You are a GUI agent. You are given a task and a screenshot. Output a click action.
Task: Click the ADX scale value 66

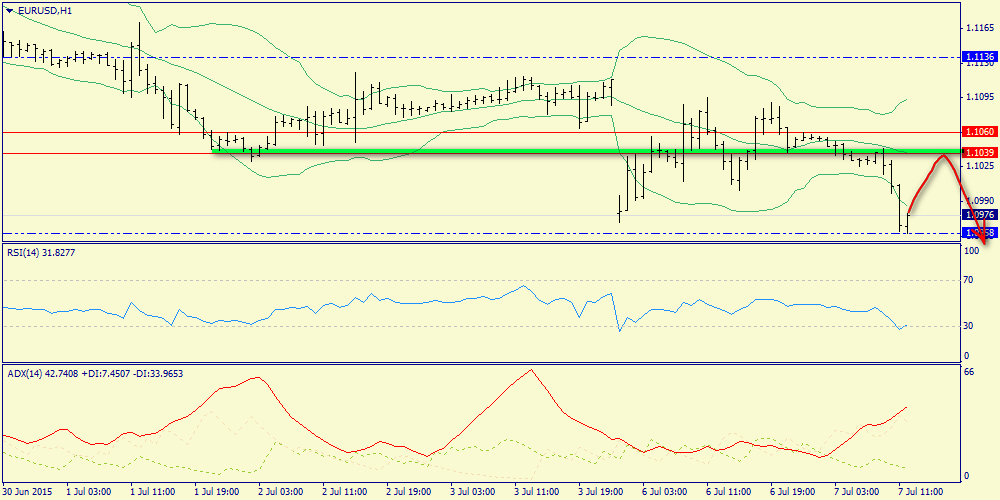[x=970, y=372]
